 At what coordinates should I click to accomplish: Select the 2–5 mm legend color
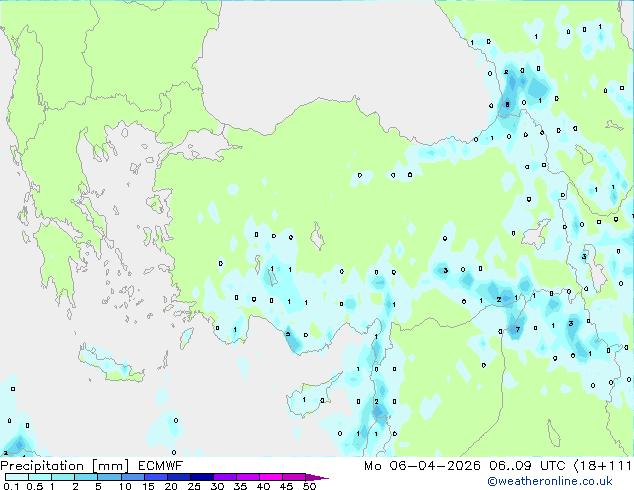coord(86,477)
